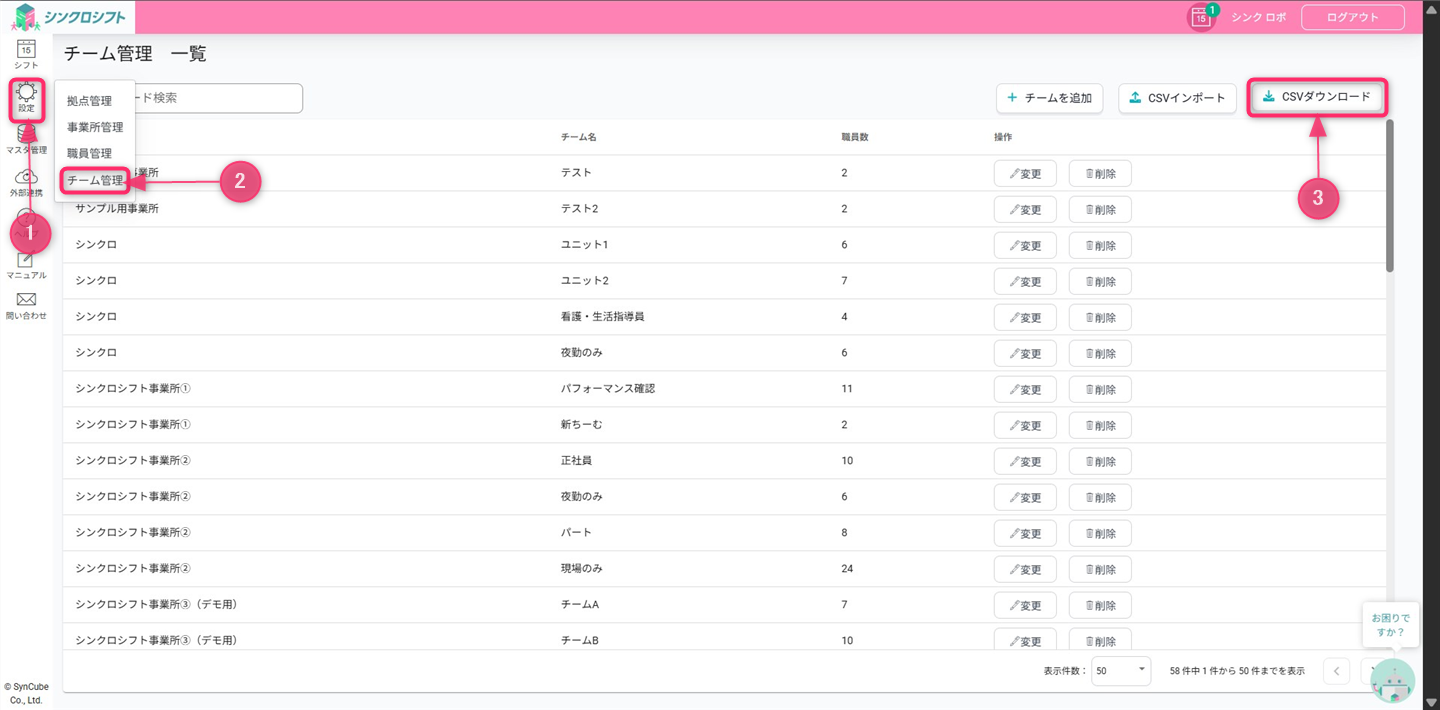Click the シンクロシフト logo in header
Image resolution: width=1440 pixels, height=710 pixels.
pyautogui.click(x=68, y=17)
